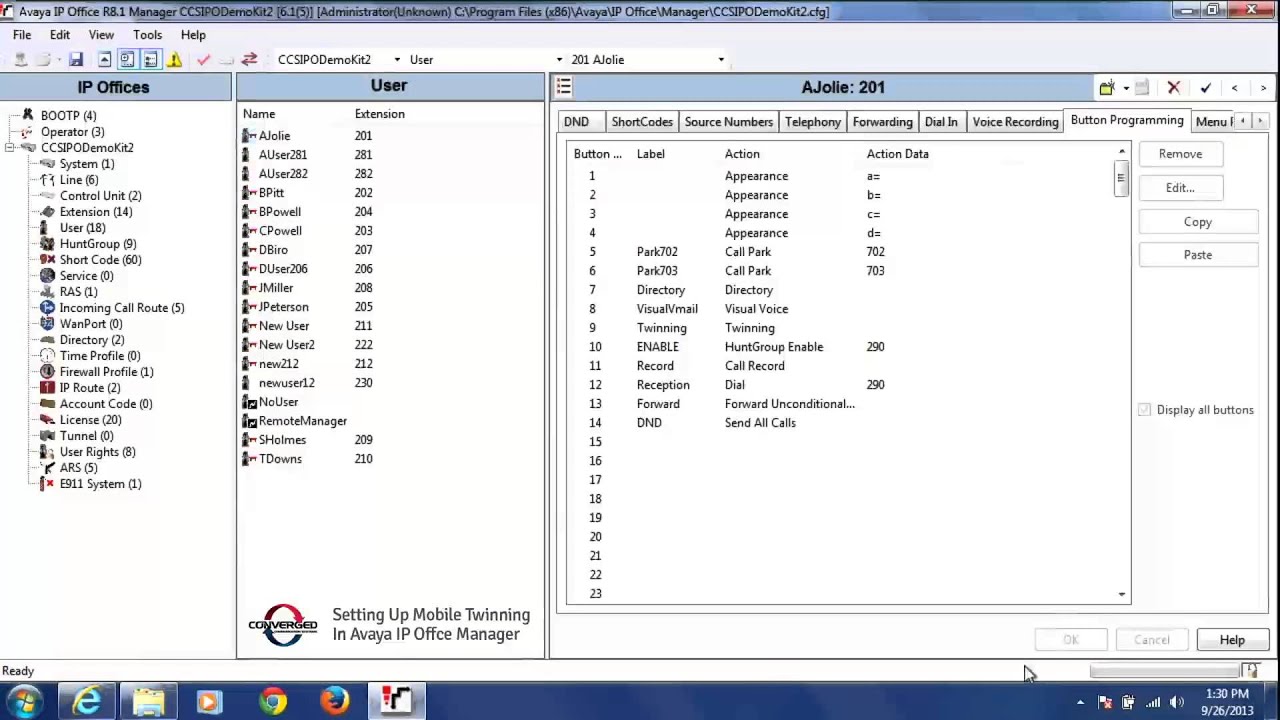The width and height of the screenshot is (1280, 720).
Task: Click the Remove button
Action: tap(1180, 154)
